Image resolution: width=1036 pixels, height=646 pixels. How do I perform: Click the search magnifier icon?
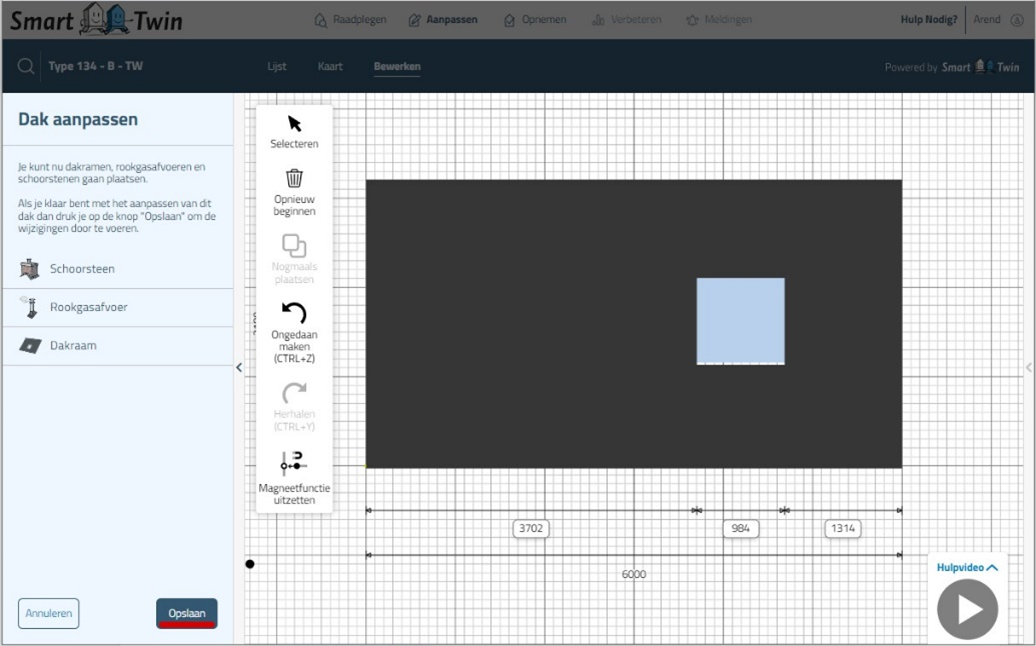pyautogui.click(x=26, y=67)
